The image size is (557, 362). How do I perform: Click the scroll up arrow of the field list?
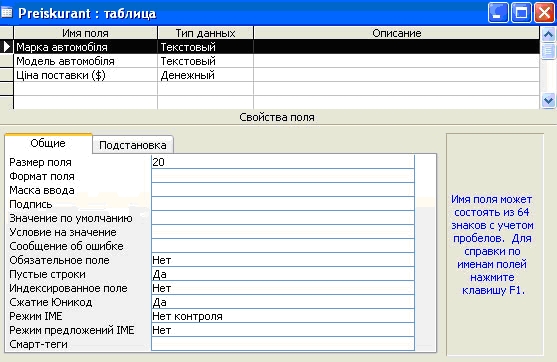click(x=548, y=34)
